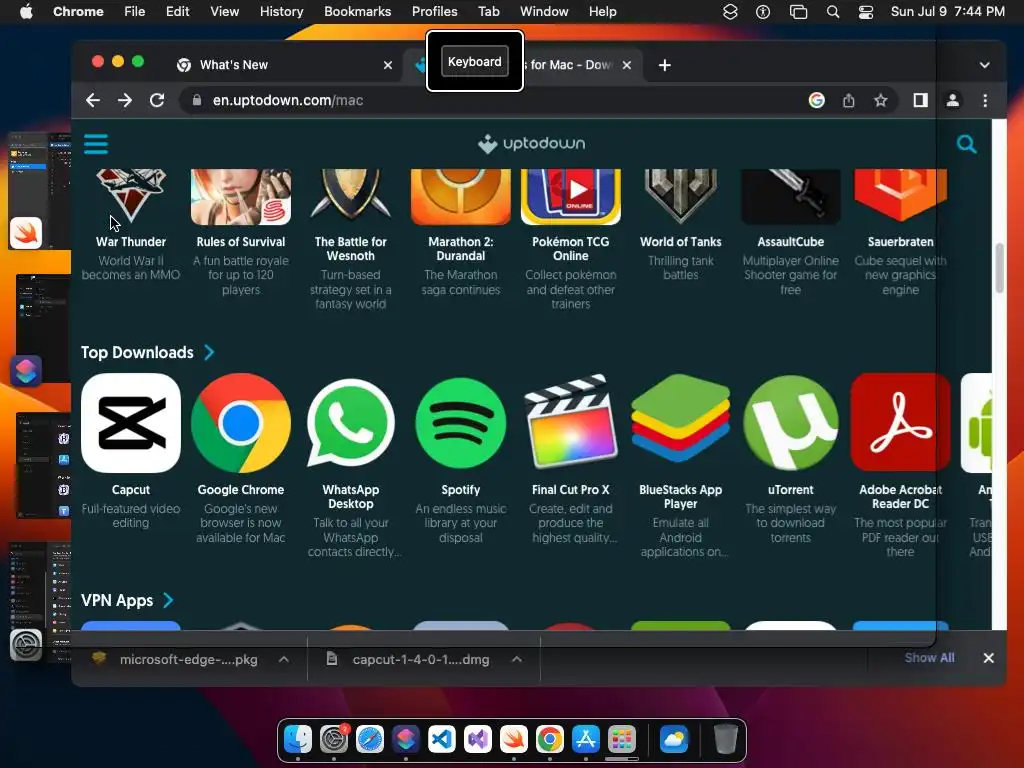Expand options for microsoft-edge pkg download
Screen dimensions: 1024x768
283,660
